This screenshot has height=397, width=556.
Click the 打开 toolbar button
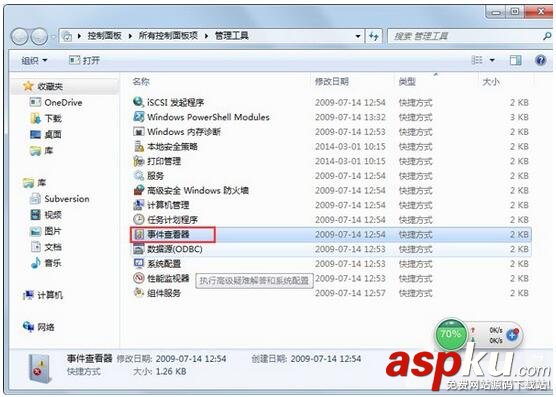84,60
